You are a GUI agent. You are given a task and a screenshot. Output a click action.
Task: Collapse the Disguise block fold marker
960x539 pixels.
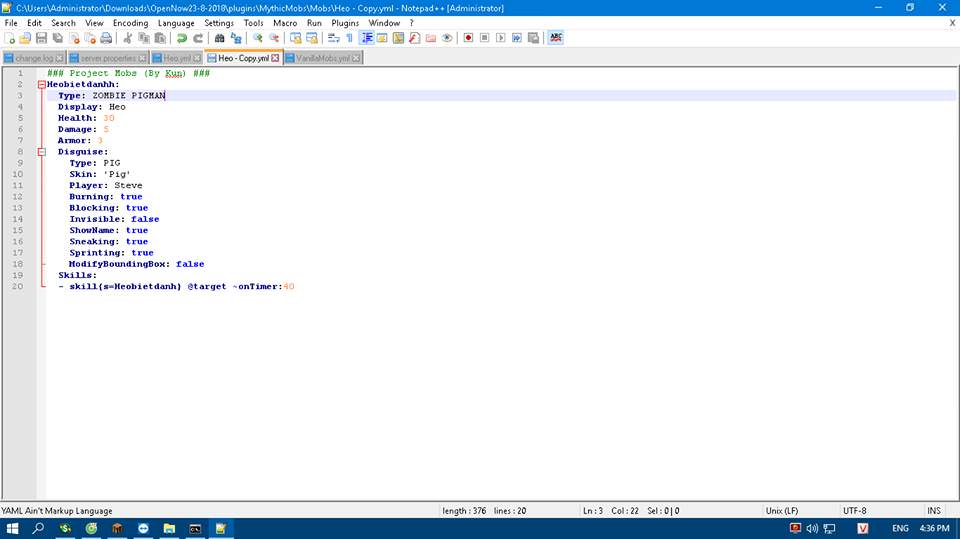tap(41, 152)
